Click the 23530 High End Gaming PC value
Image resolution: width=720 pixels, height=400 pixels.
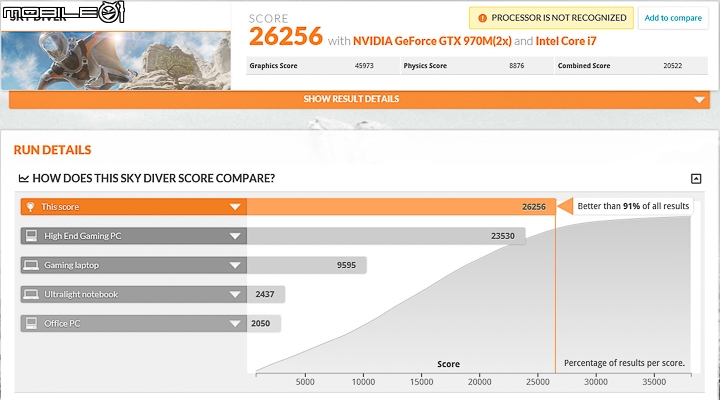[x=503, y=236]
